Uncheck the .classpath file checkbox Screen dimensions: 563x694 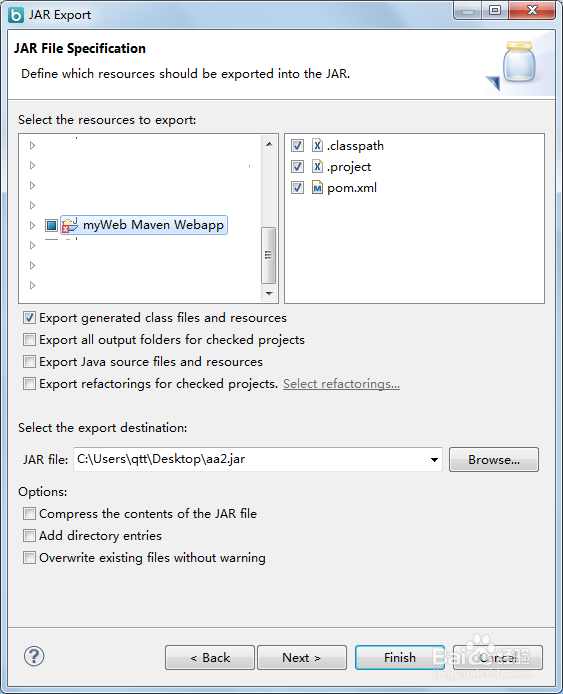coord(297,145)
